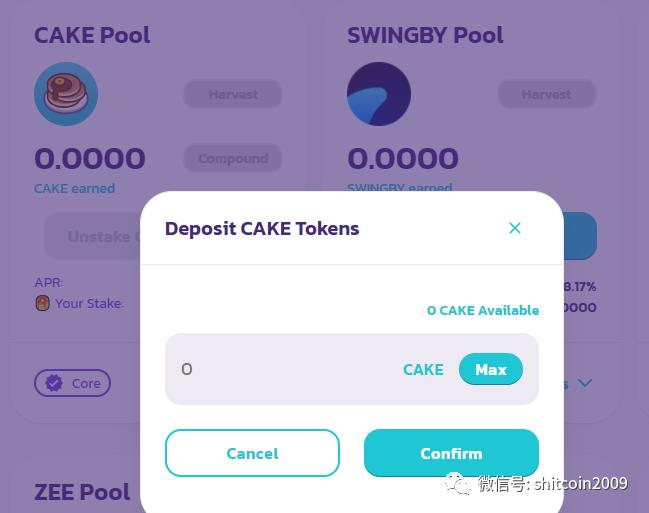This screenshot has width=649, height=513.
Task: Click the CAKE Pool heading
Action: [92, 35]
